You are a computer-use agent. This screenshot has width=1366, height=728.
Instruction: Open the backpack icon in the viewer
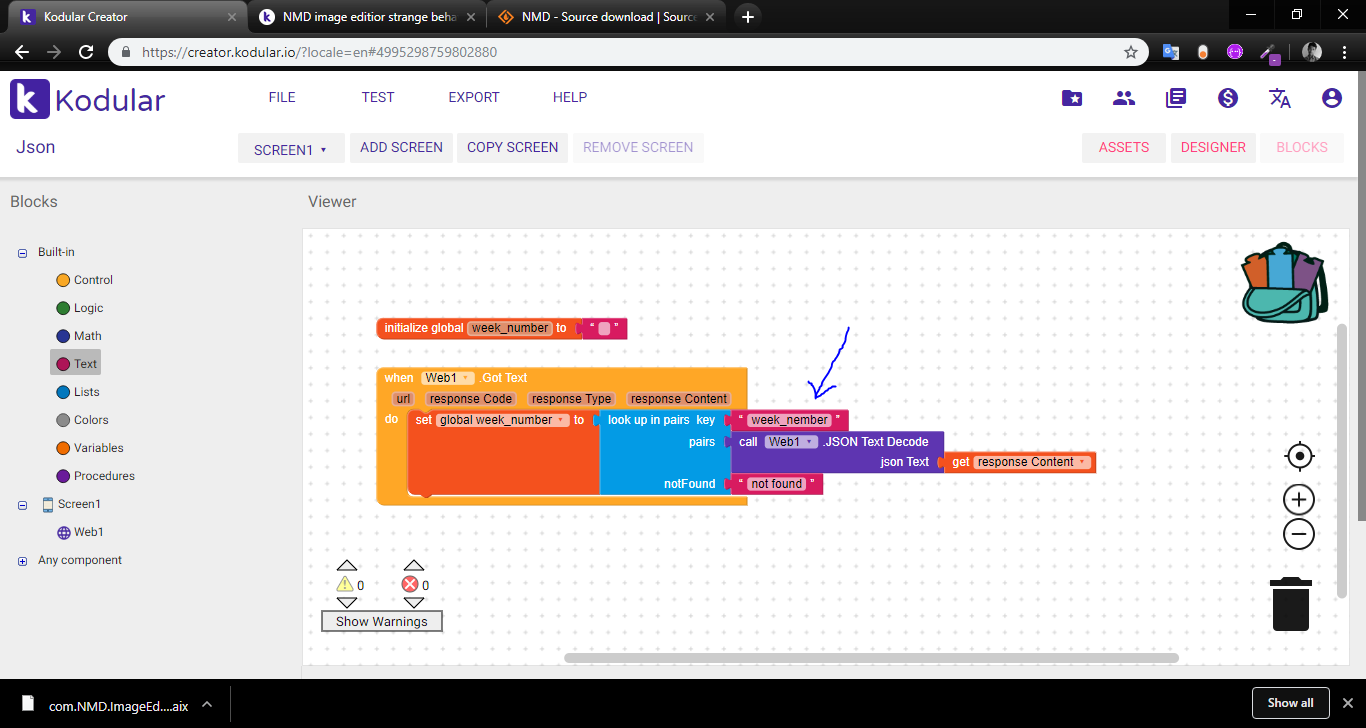tap(1284, 283)
